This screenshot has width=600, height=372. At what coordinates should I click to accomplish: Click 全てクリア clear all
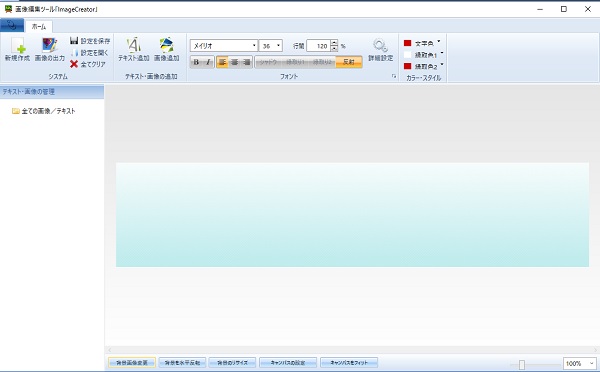coord(88,64)
